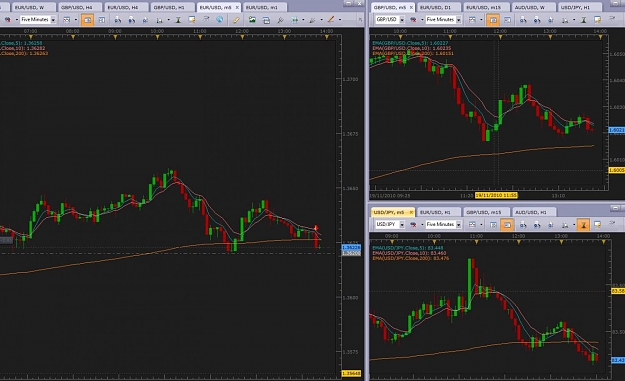This screenshot has width=625, height=381.
Task: Click the ruler measure icon in EUR/USD toolbar
Action: tap(236, 20)
